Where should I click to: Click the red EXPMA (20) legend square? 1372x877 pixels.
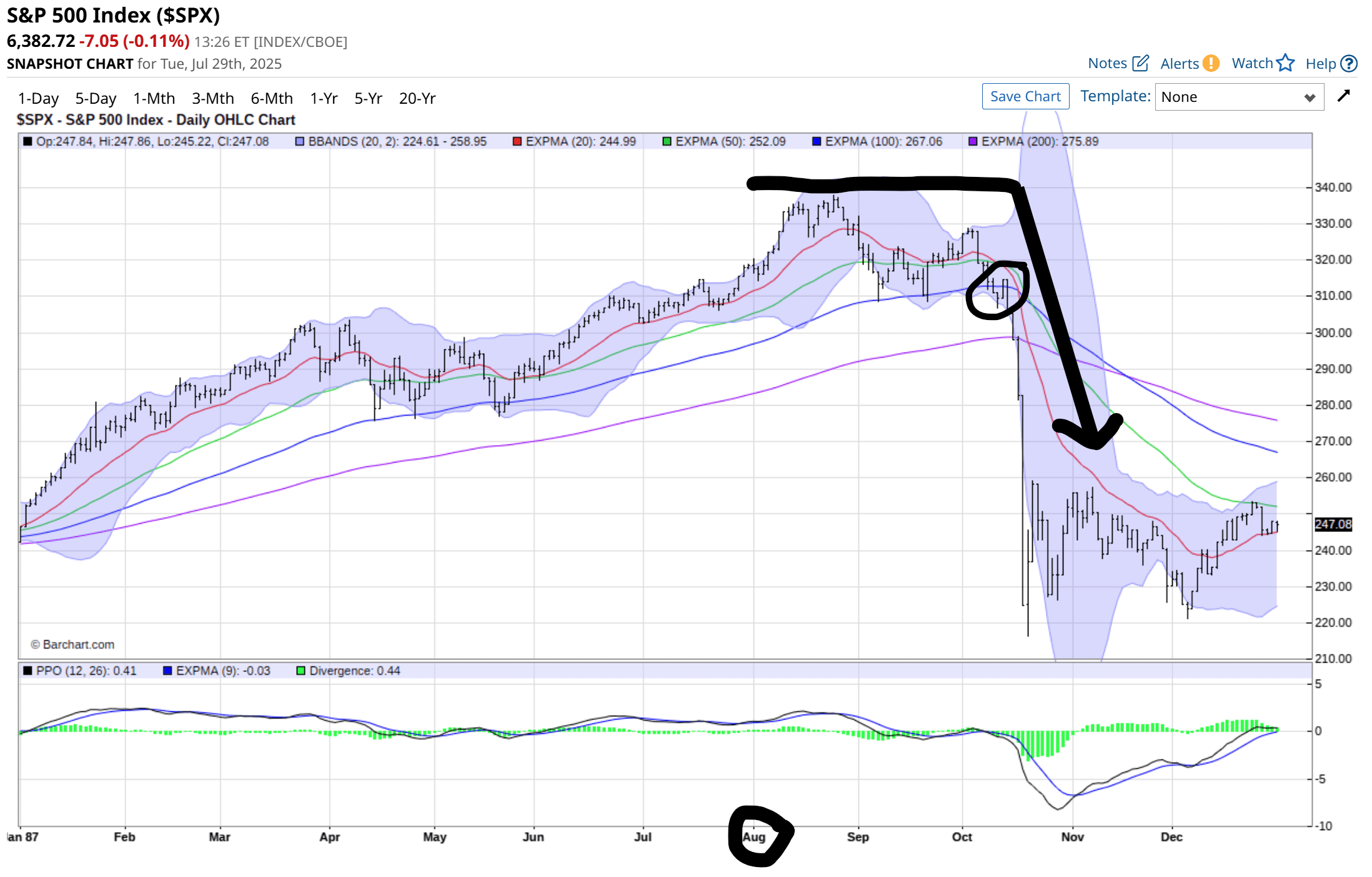coord(517,142)
